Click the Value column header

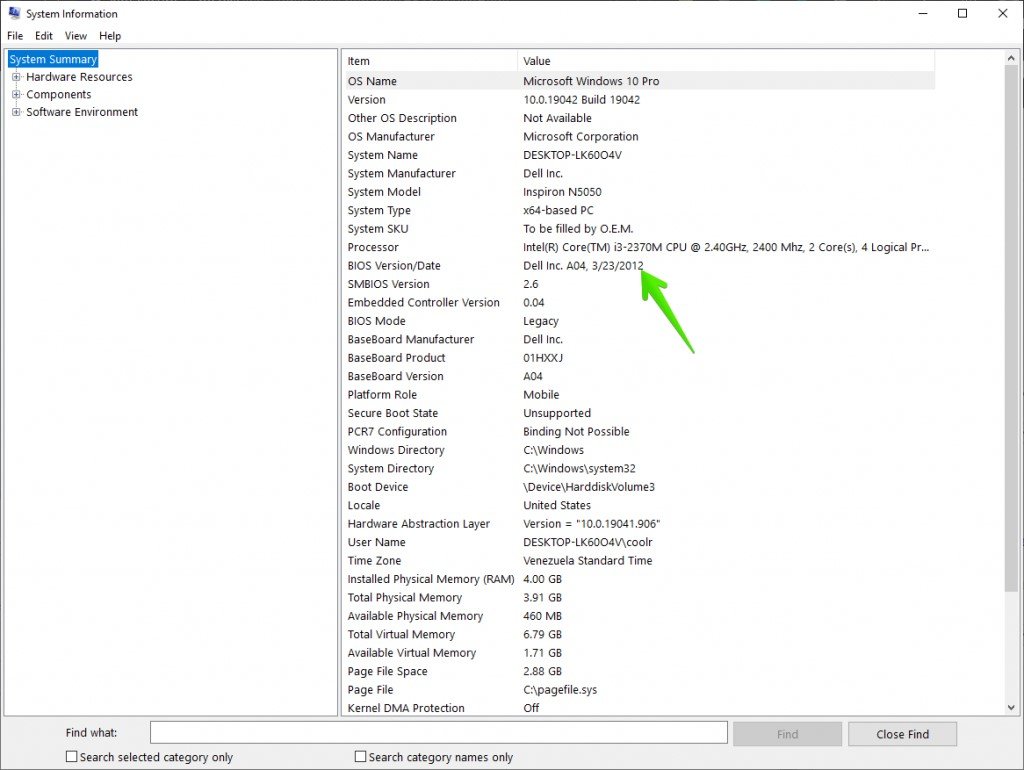pos(726,61)
